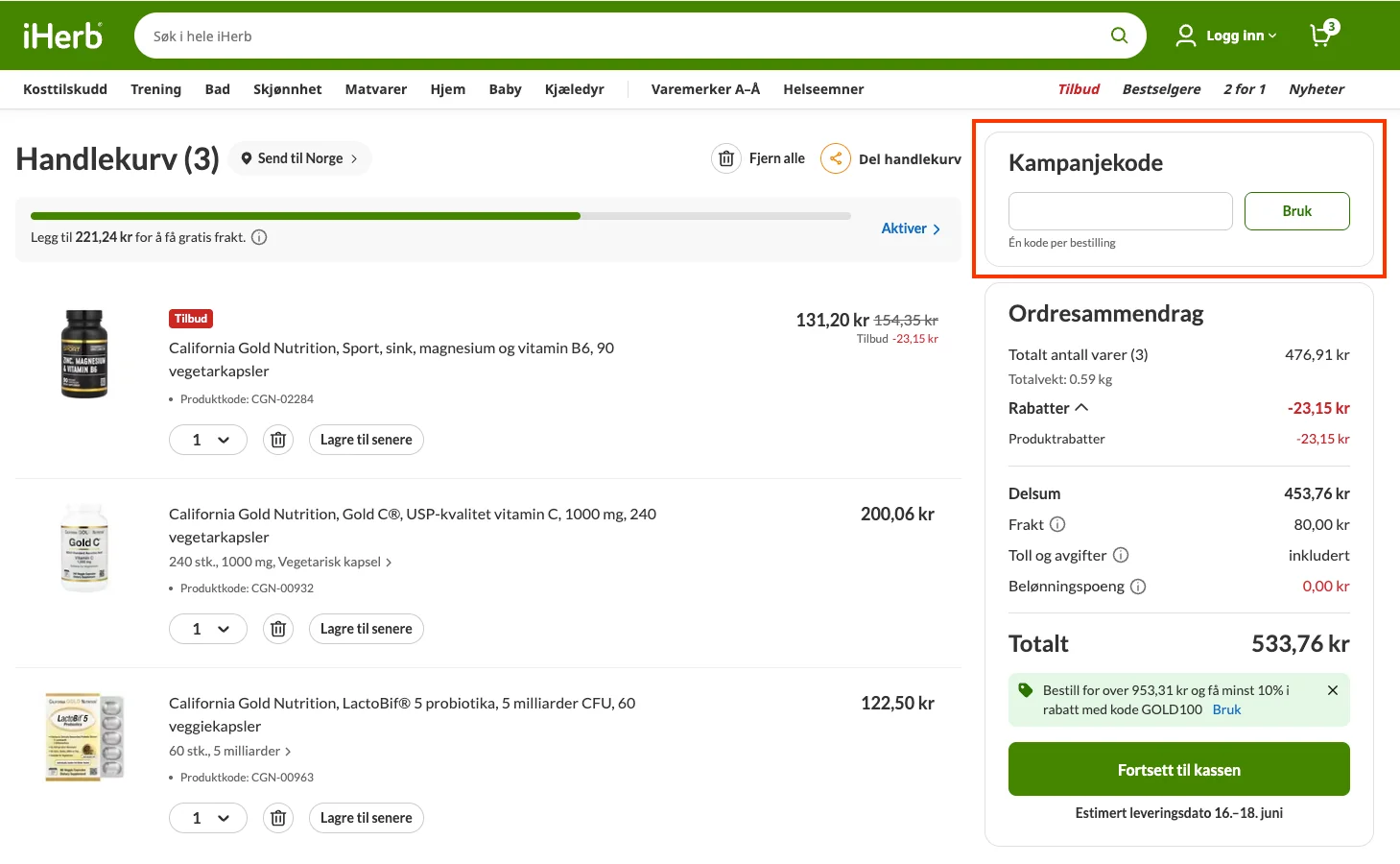
Task: Open the Kosttilskudd menu
Action: pyautogui.click(x=65, y=89)
